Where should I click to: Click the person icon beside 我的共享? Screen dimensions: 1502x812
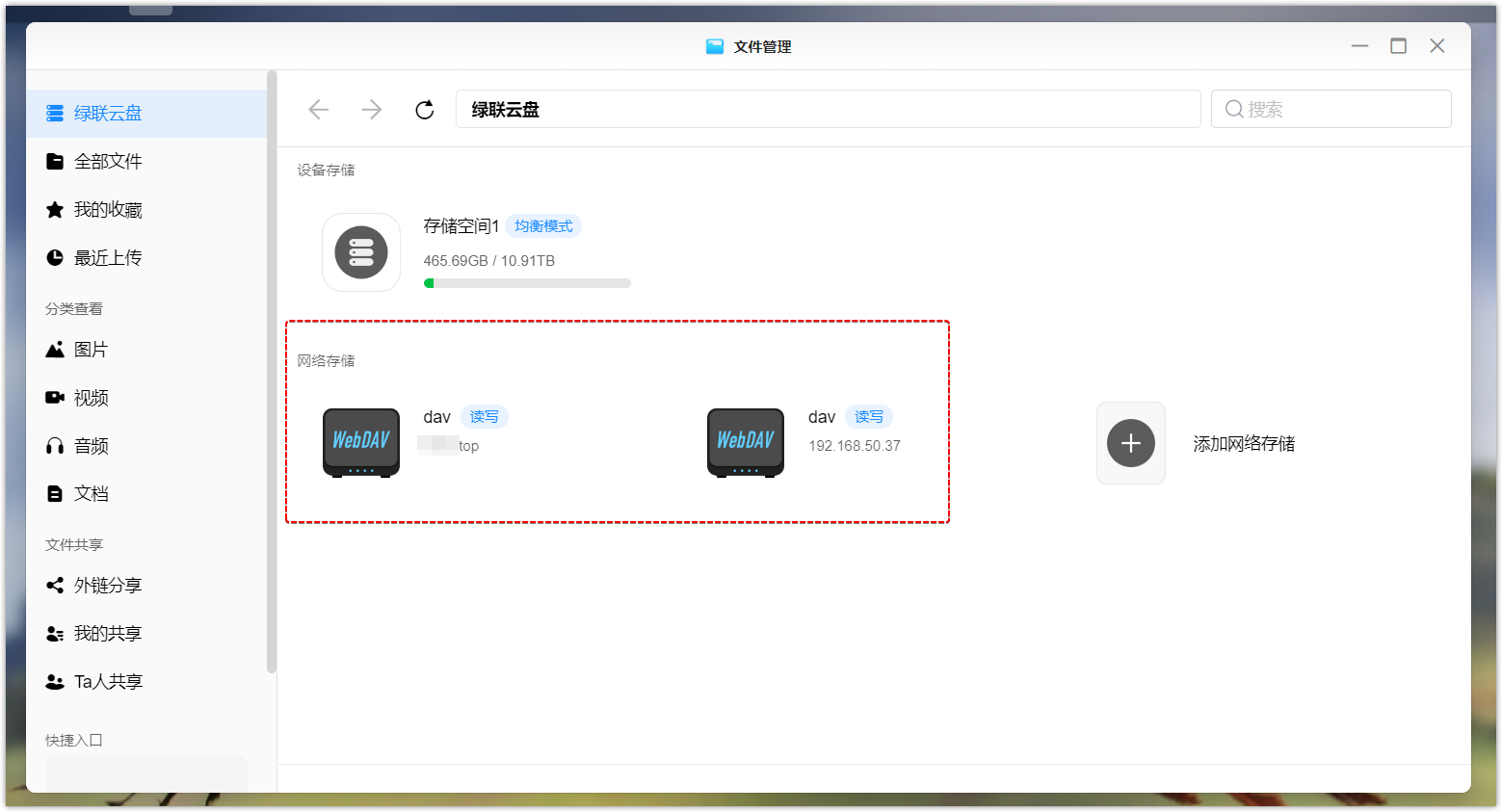tap(55, 633)
